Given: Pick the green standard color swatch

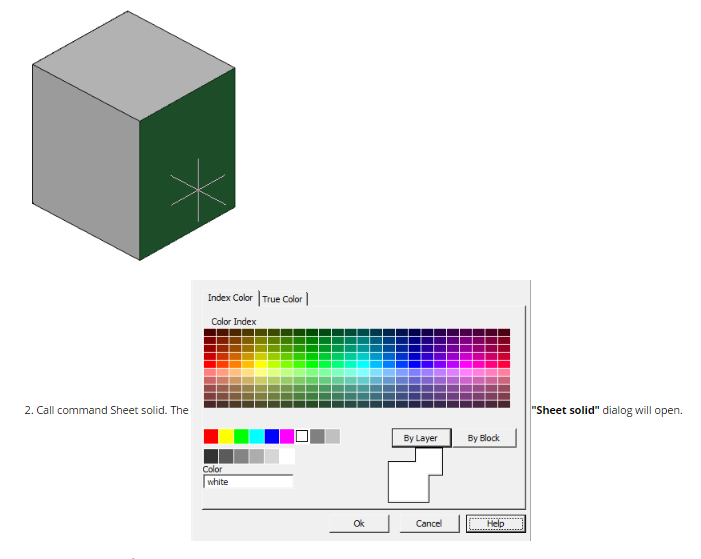Looking at the screenshot, I should (241, 436).
